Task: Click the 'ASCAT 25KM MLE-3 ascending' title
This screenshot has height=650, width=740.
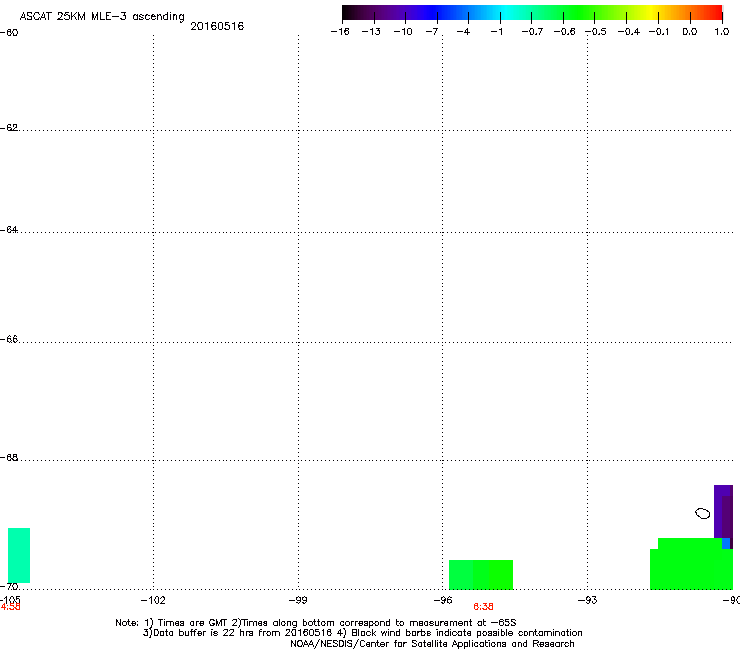Action: pyautogui.click(x=102, y=17)
